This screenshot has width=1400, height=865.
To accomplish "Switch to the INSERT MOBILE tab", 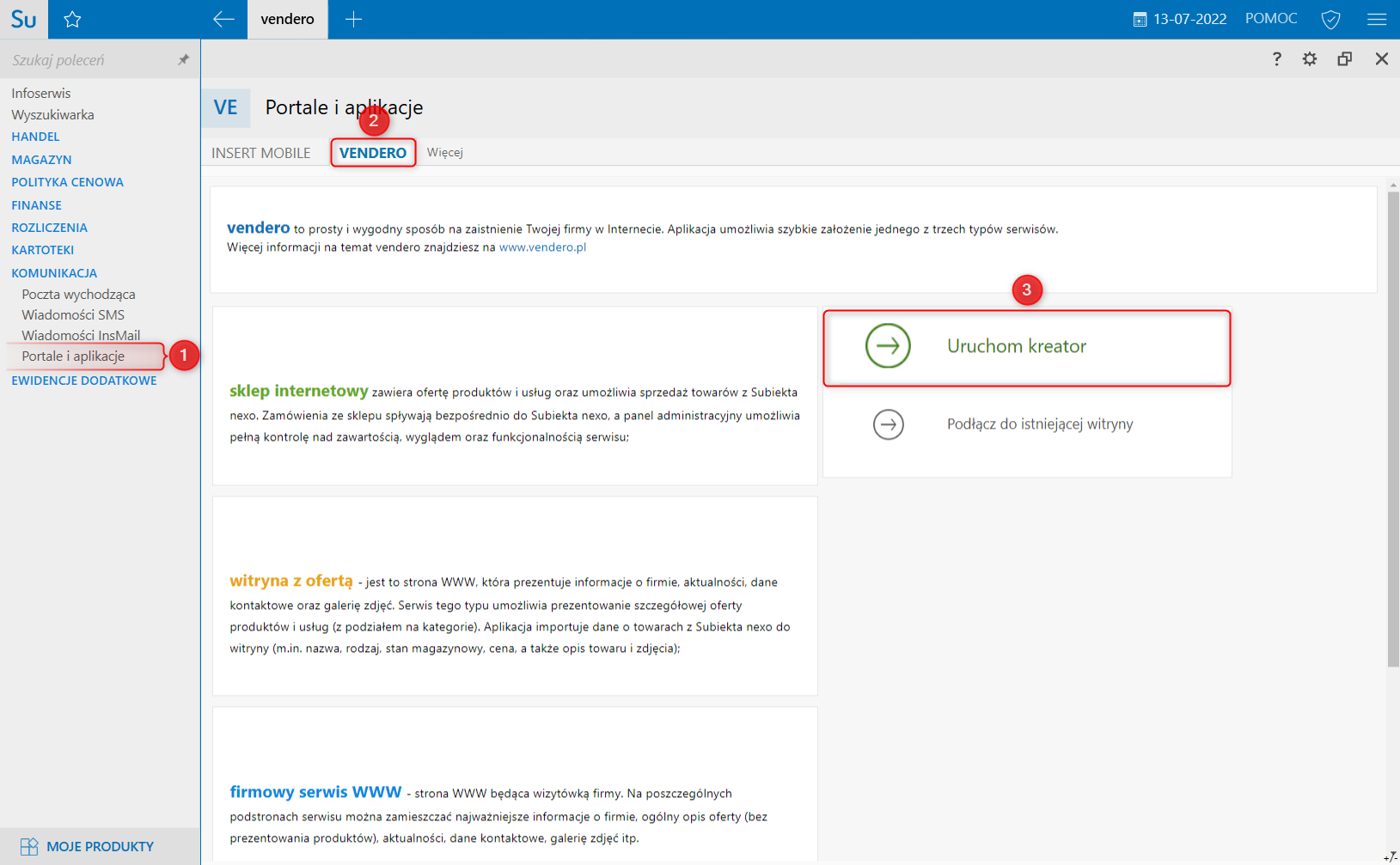I will coord(261,153).
